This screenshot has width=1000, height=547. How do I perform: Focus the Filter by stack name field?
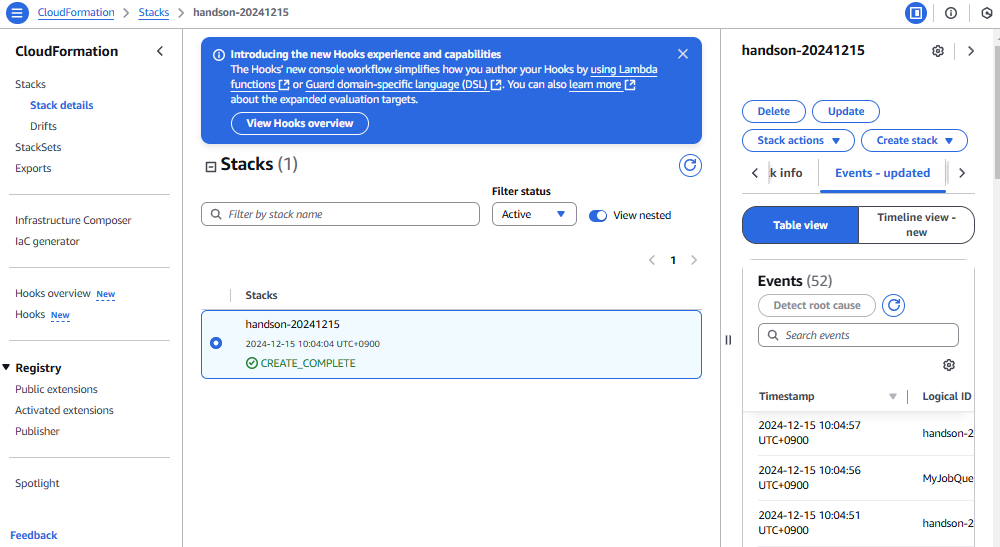coord(340,214)
